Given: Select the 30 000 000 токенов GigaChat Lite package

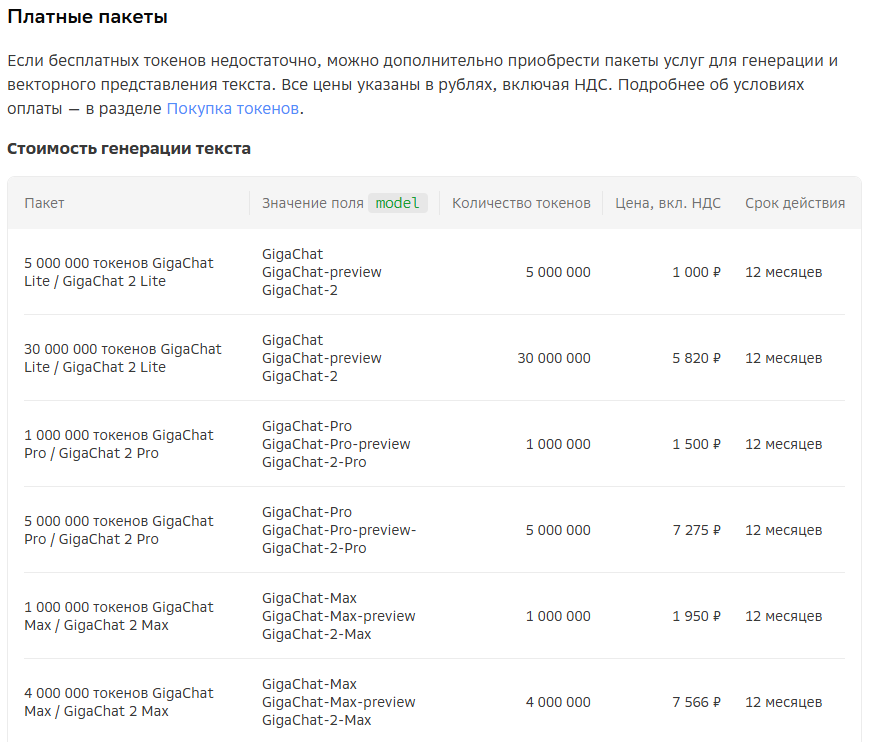Looking at the screenshot, I should pyautogui.click(x=123, y=358).
